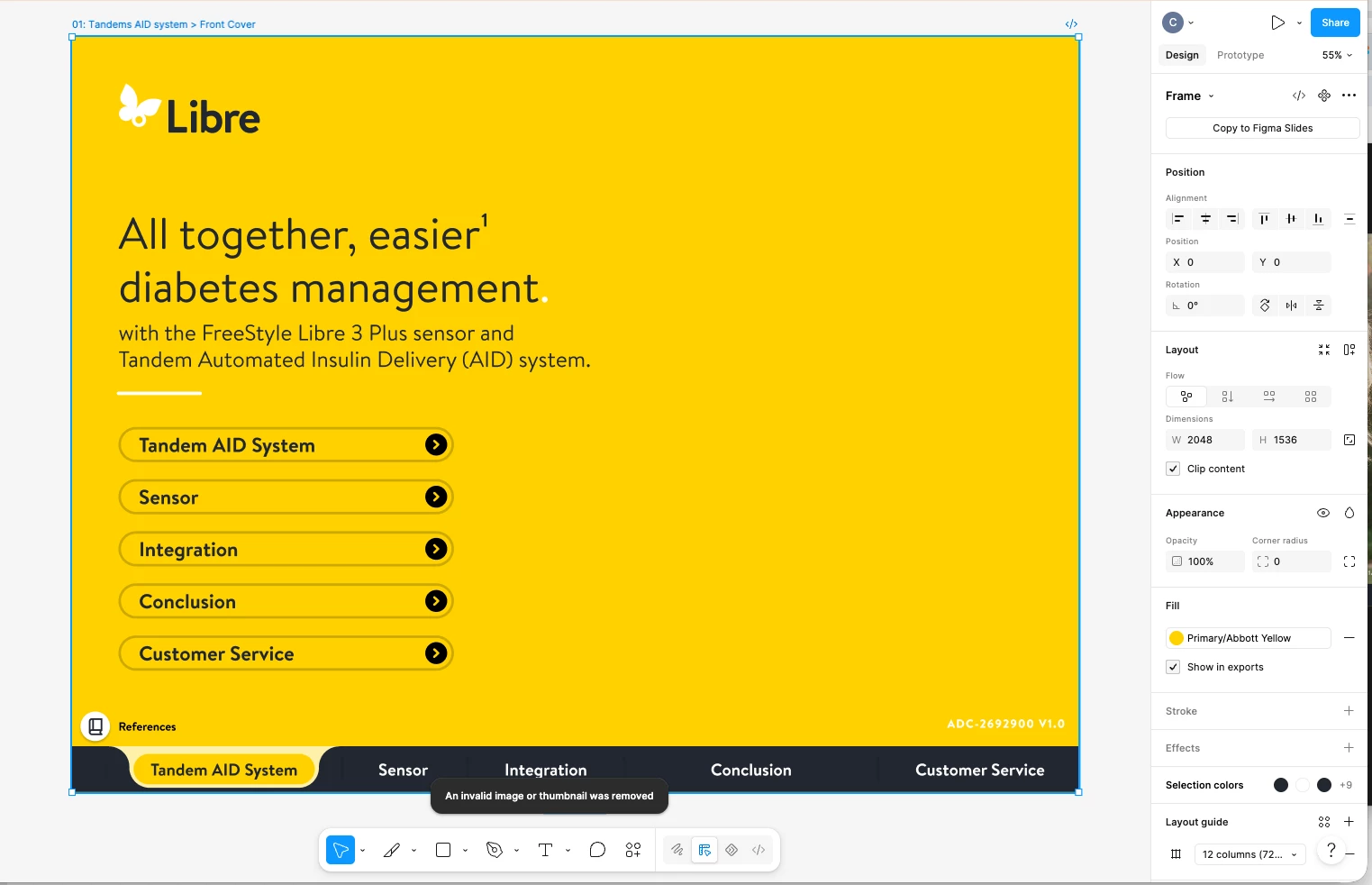Open blend mode droplet in Appearance
Image resolution: width=1372 pixels, height=885 pixels.
[1349, 513]
